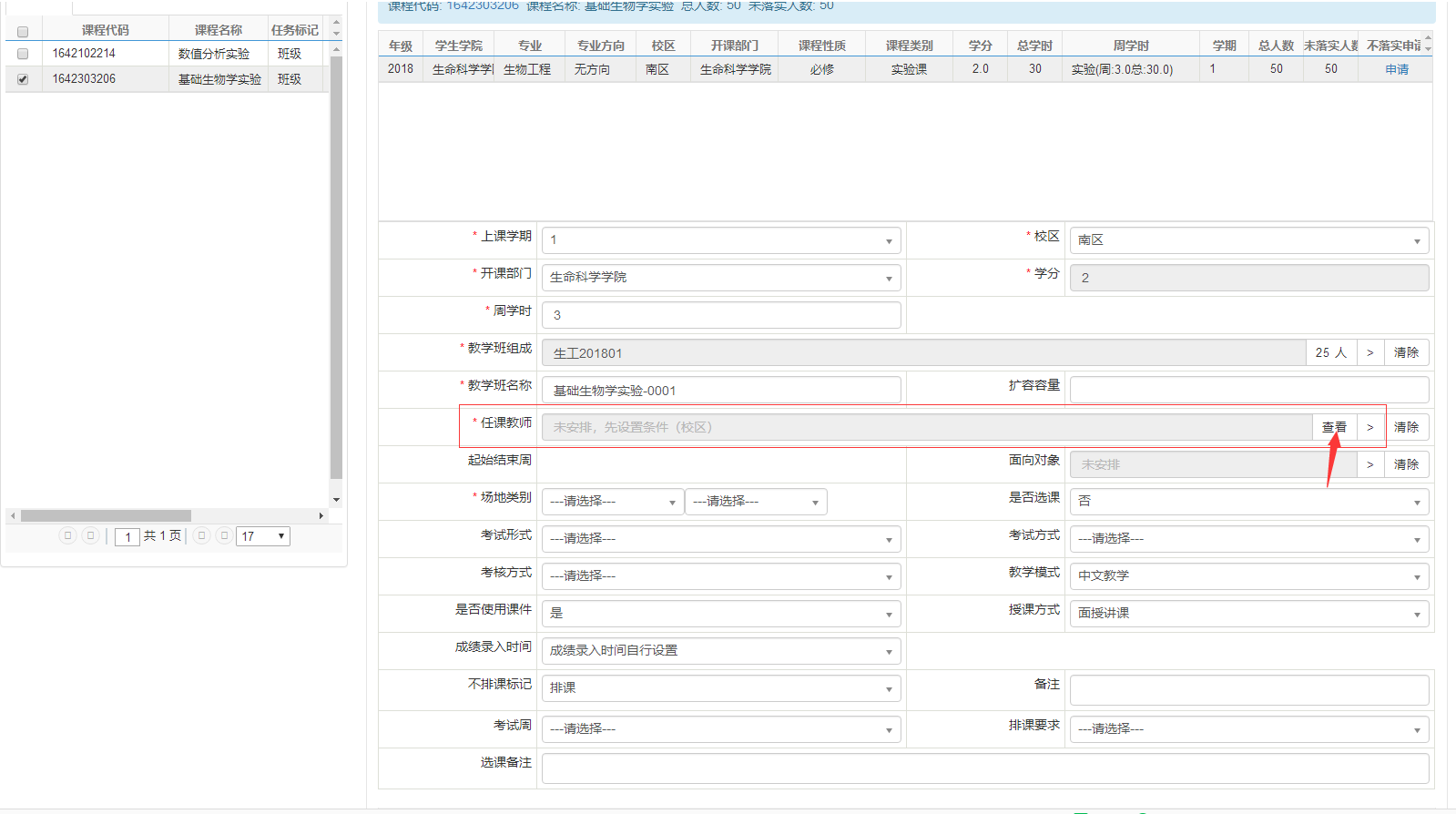
Task: Sort by the 课程名称 column header
Action: coord(219,30)
